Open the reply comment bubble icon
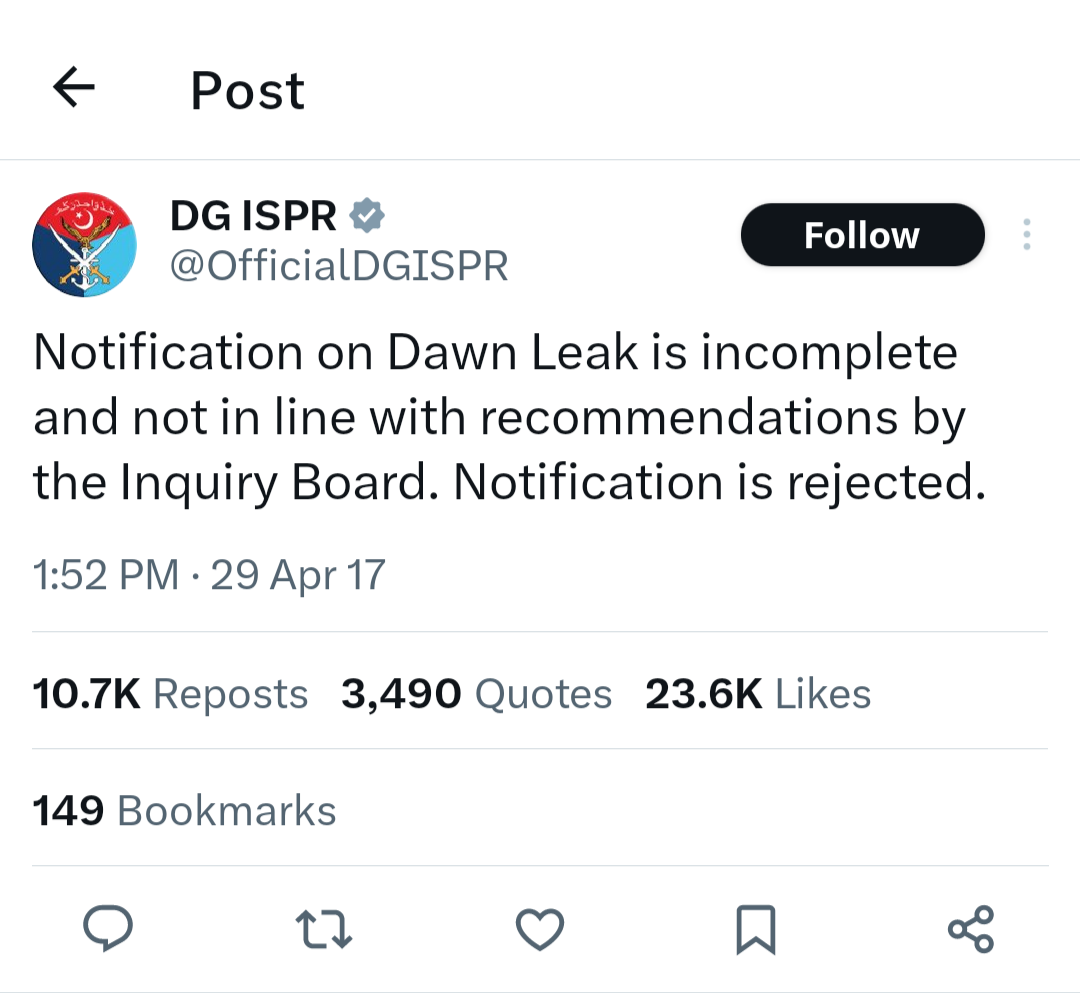 click(x=108, y=928)
